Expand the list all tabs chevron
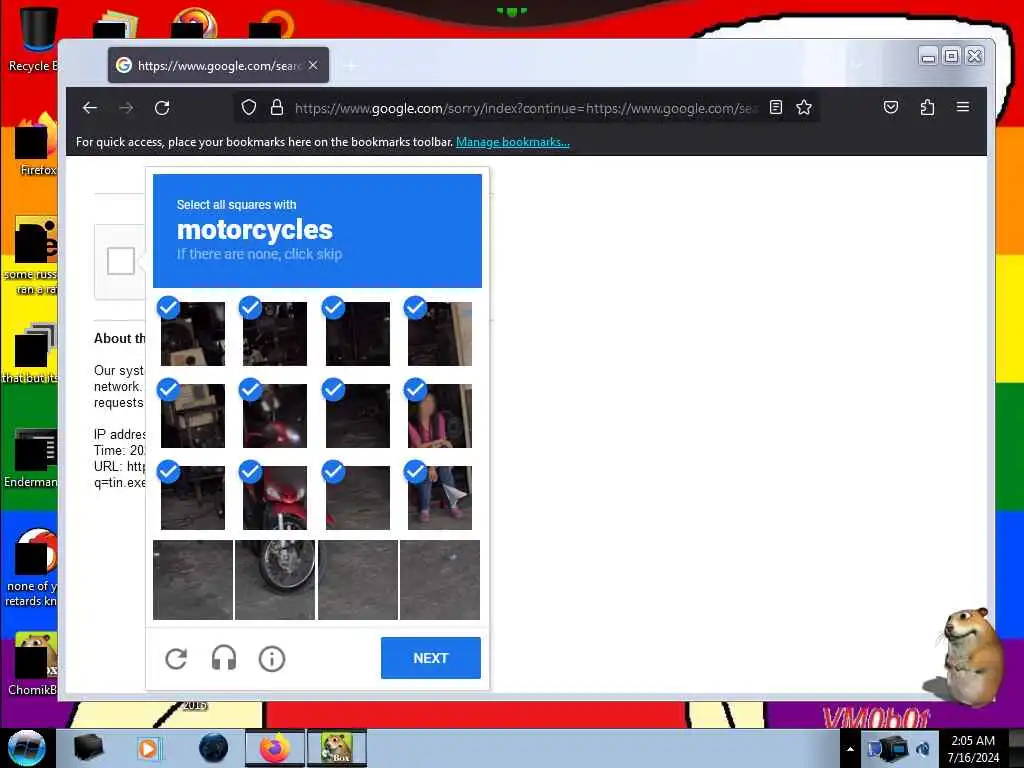1024x768 pixels. 857,64
